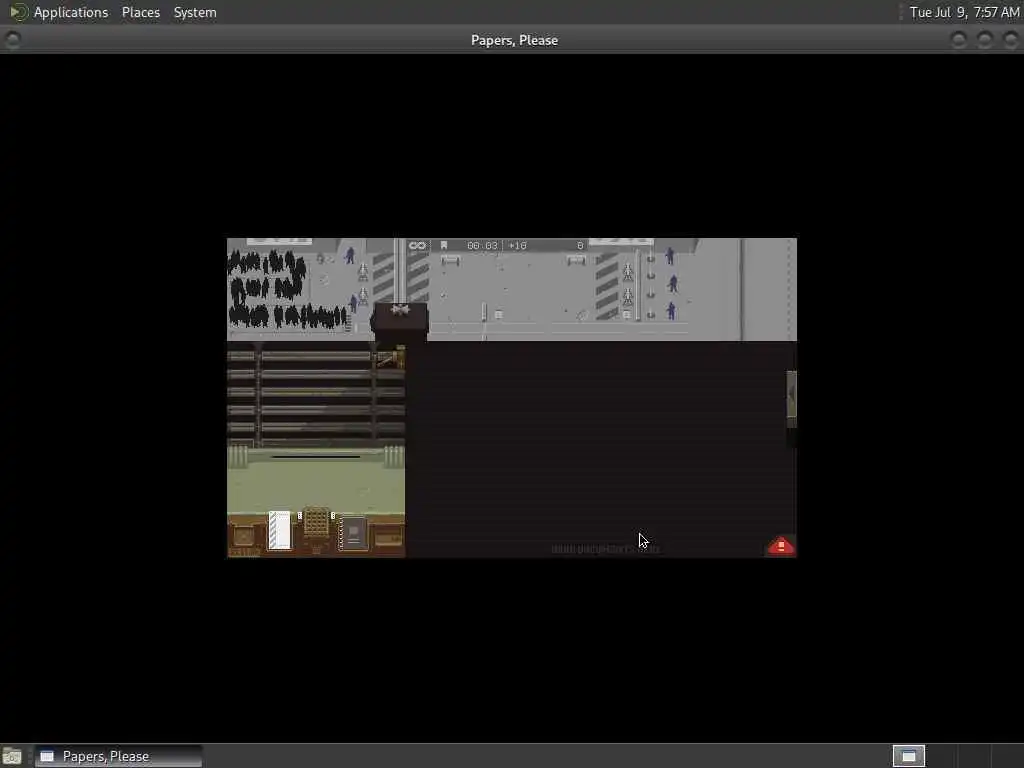The width and height of the screenshot is (1024, 768).
Task: Pick up the white bulletin paper on the counter
Action: [x=280, y=530]
